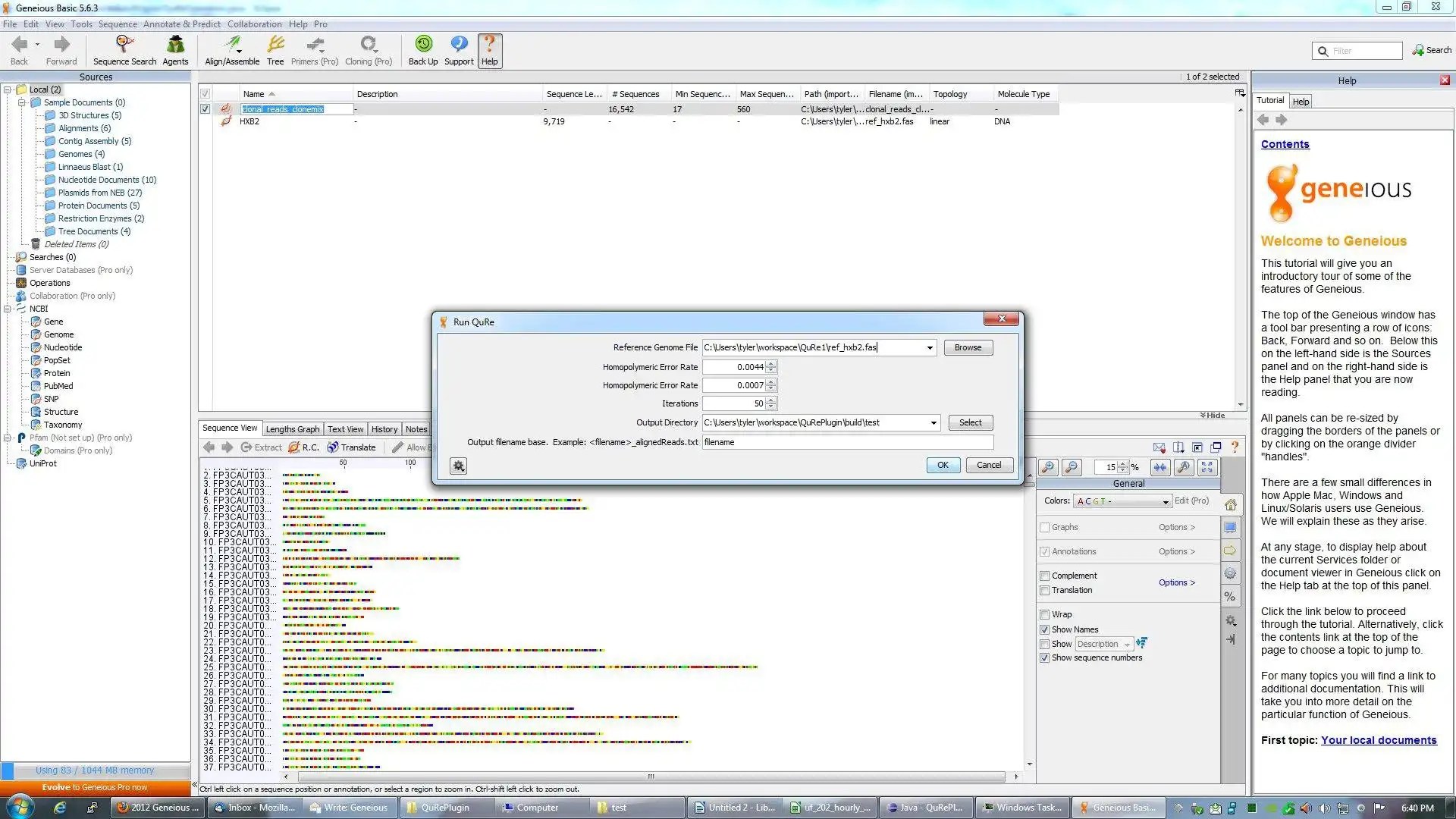
Task: Expand the Reference Genome File dropdown
Action: [x=929, y=347]
